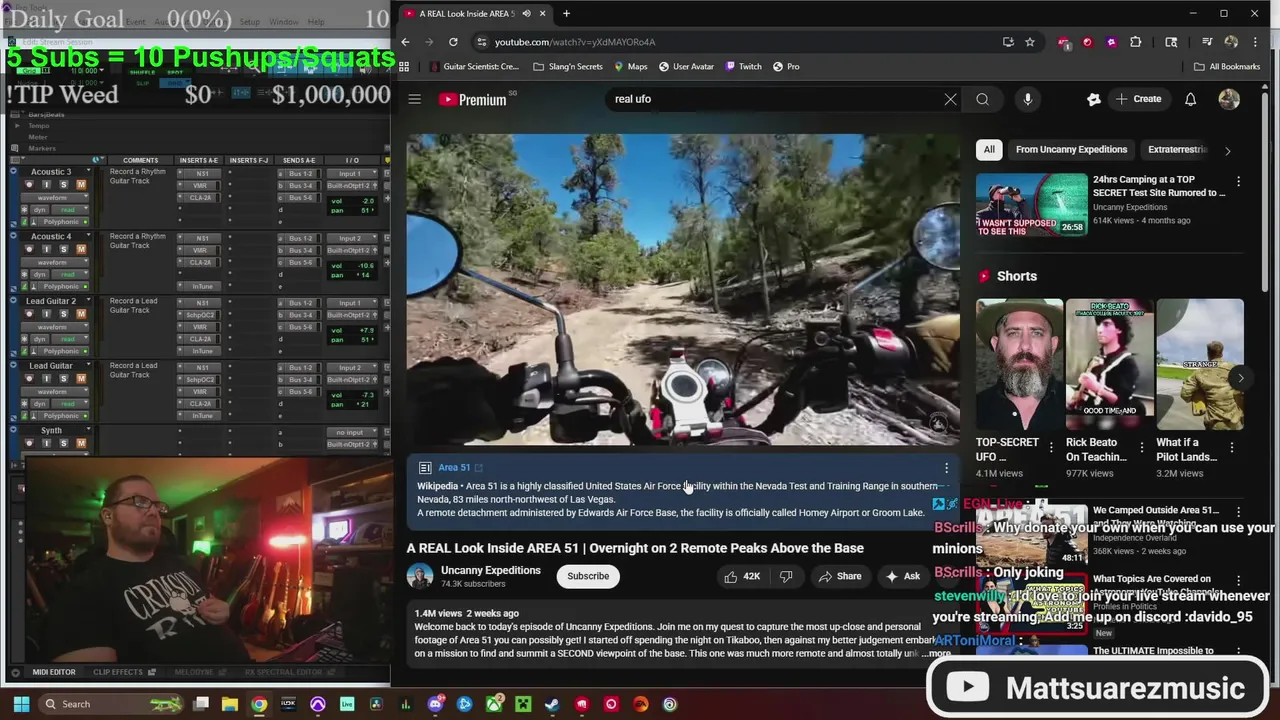Bookmark this page with the star icon
This screenshot has width=1280, height=720.
(1030, 42)
